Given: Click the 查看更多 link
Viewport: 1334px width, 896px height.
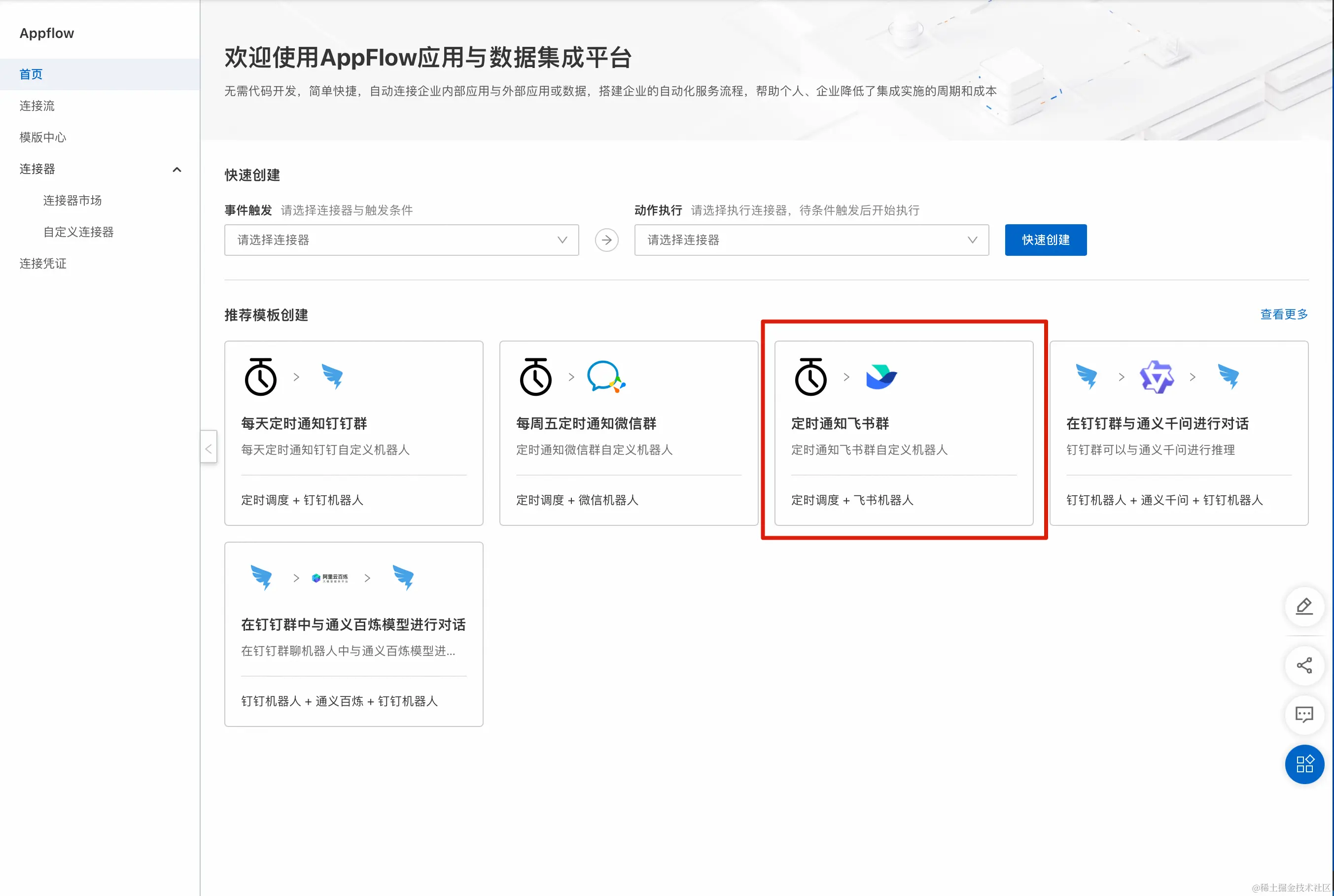Looking at the screenshot, I should click(x=1283, y=314).
